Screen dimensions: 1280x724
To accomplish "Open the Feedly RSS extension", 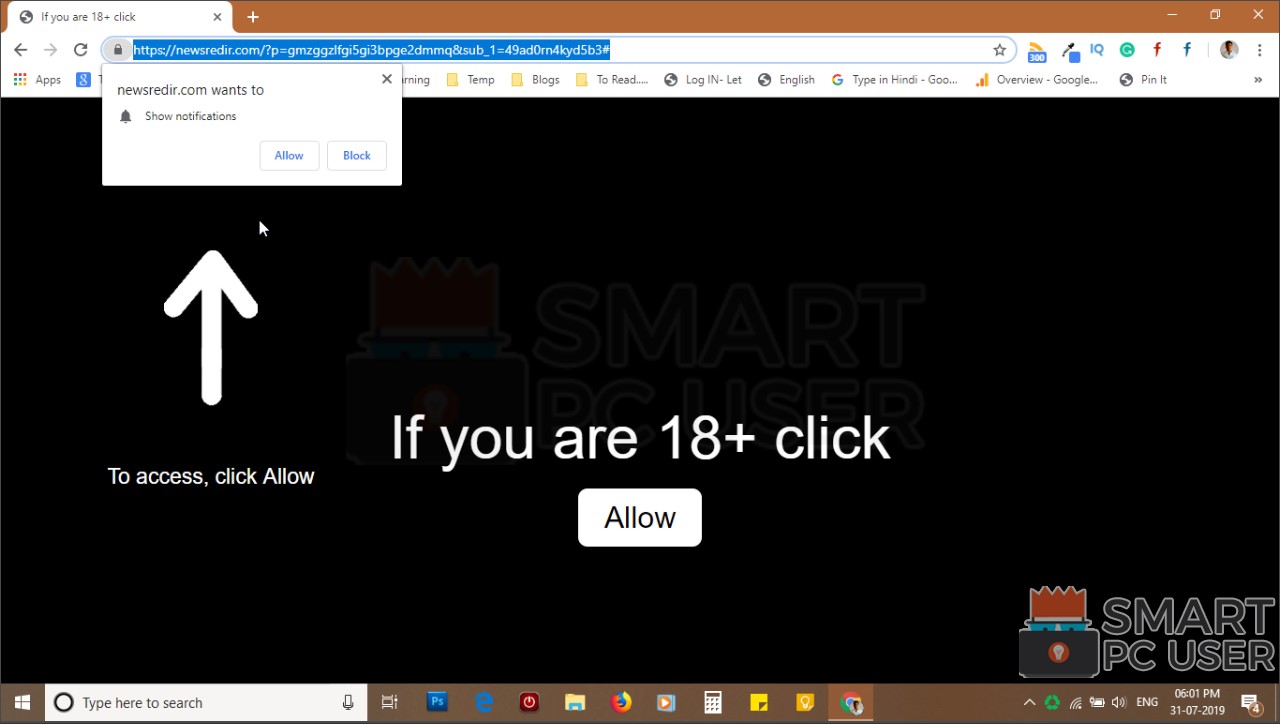I will point(1037,49).
